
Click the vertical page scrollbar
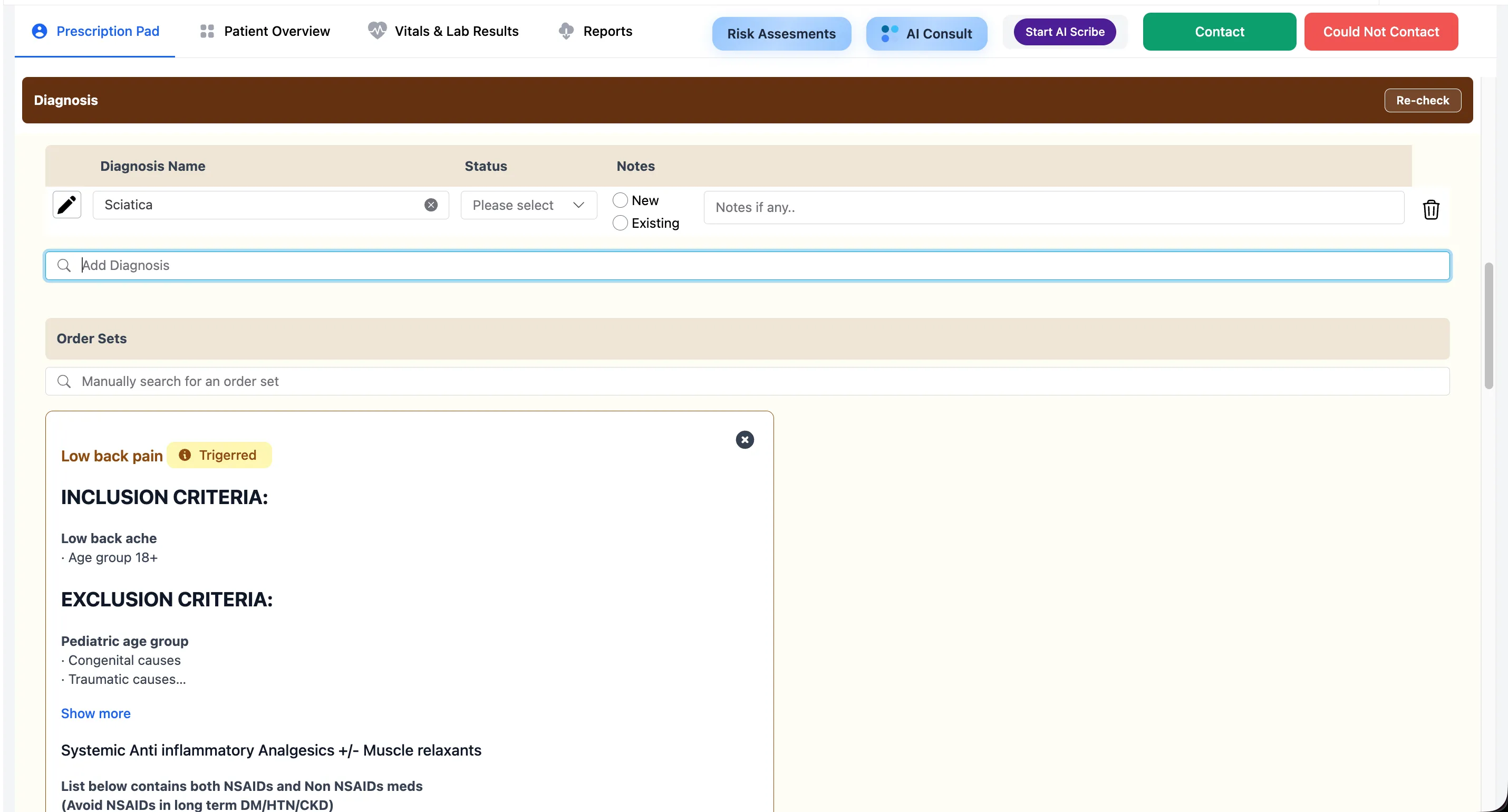[x=1488, y=325]
